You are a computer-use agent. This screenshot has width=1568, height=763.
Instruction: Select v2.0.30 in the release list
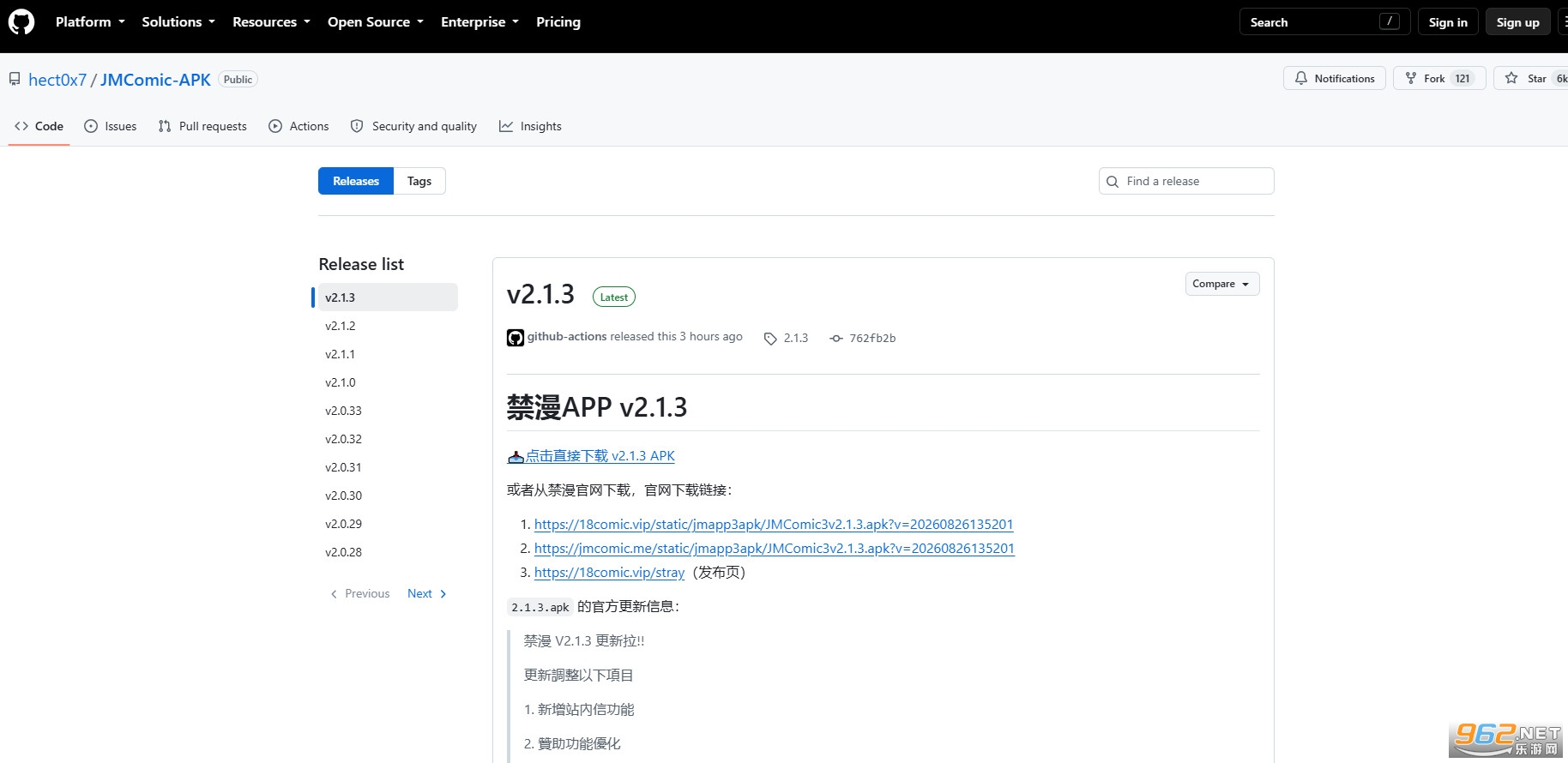point(388,496)
